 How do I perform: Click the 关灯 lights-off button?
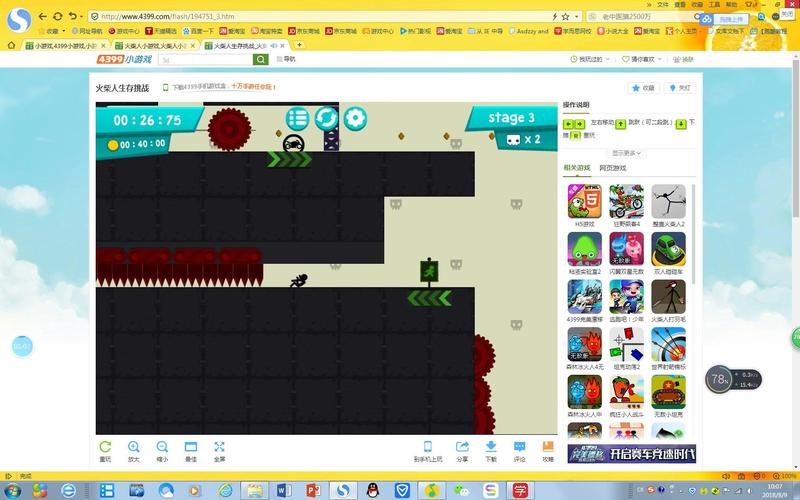coord(679,88)
